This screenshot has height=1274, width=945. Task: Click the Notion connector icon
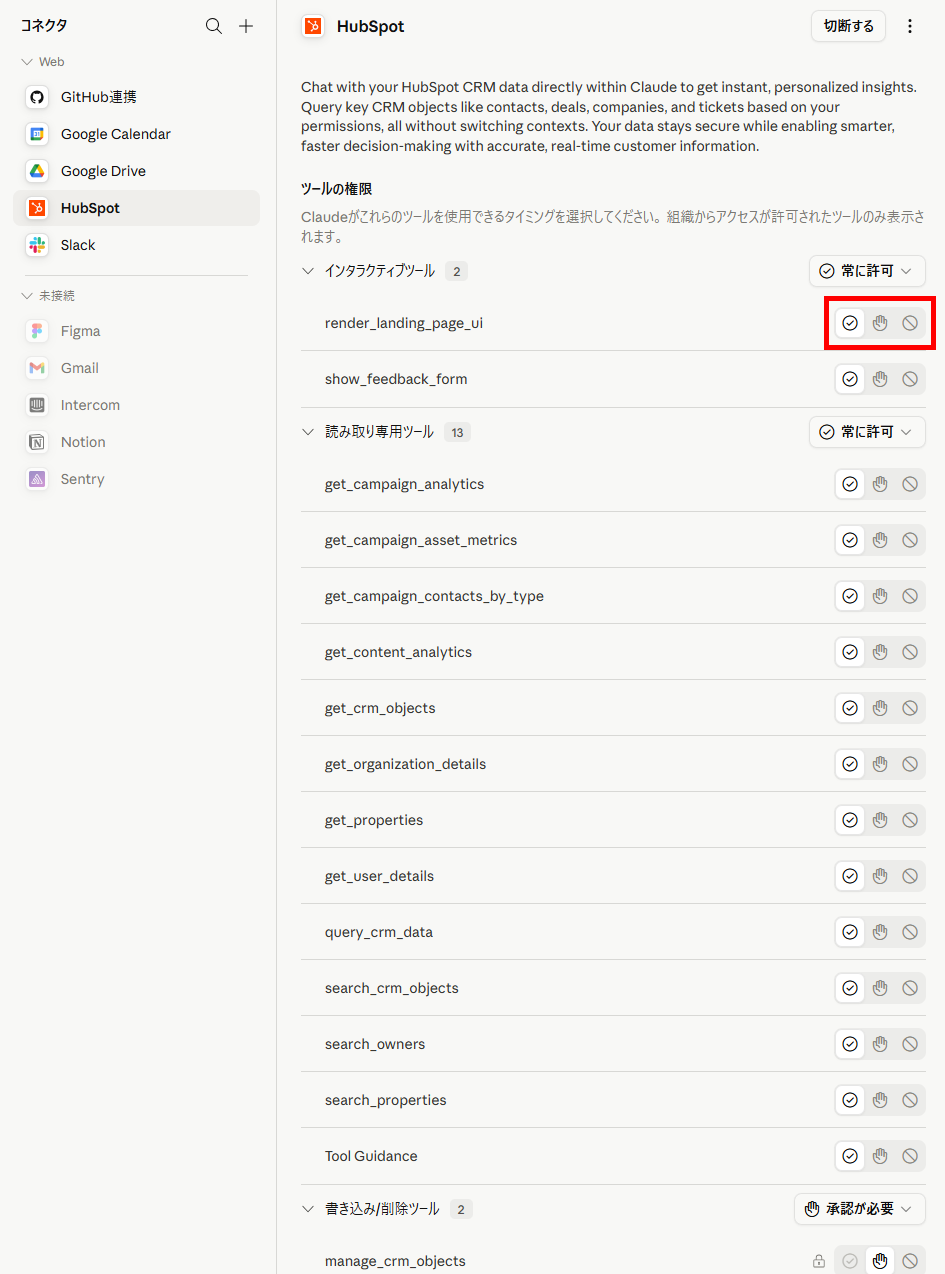pos(37,442)
